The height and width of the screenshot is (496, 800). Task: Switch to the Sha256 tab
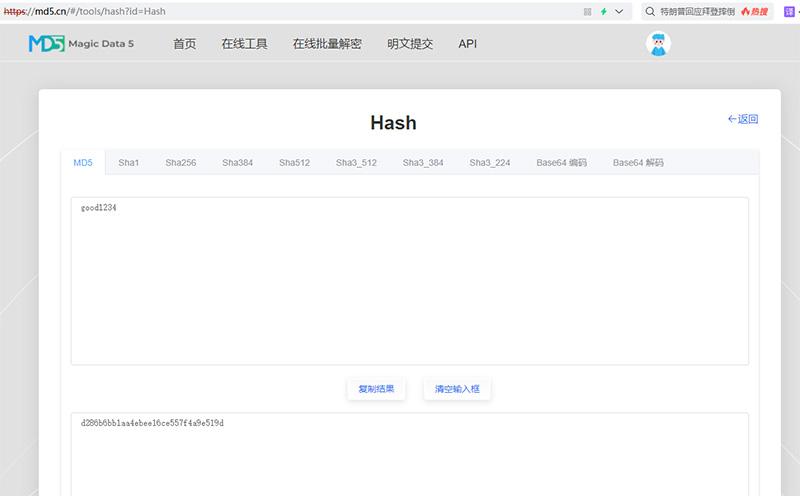tap(181, 163)
